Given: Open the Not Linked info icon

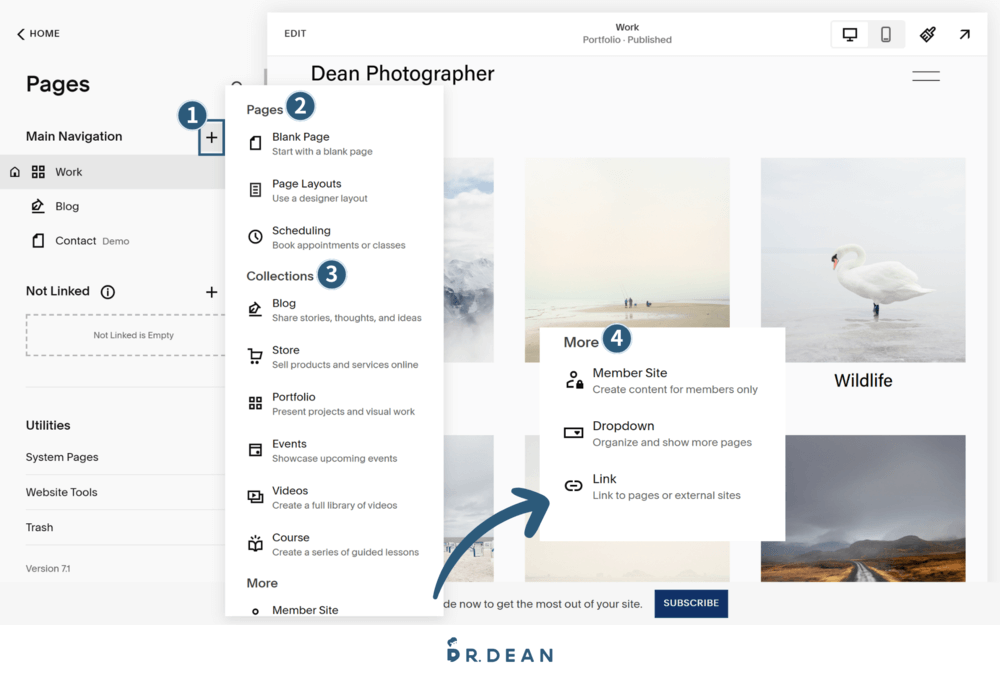Looking at the screenshot, I should (x=108, y=292).
